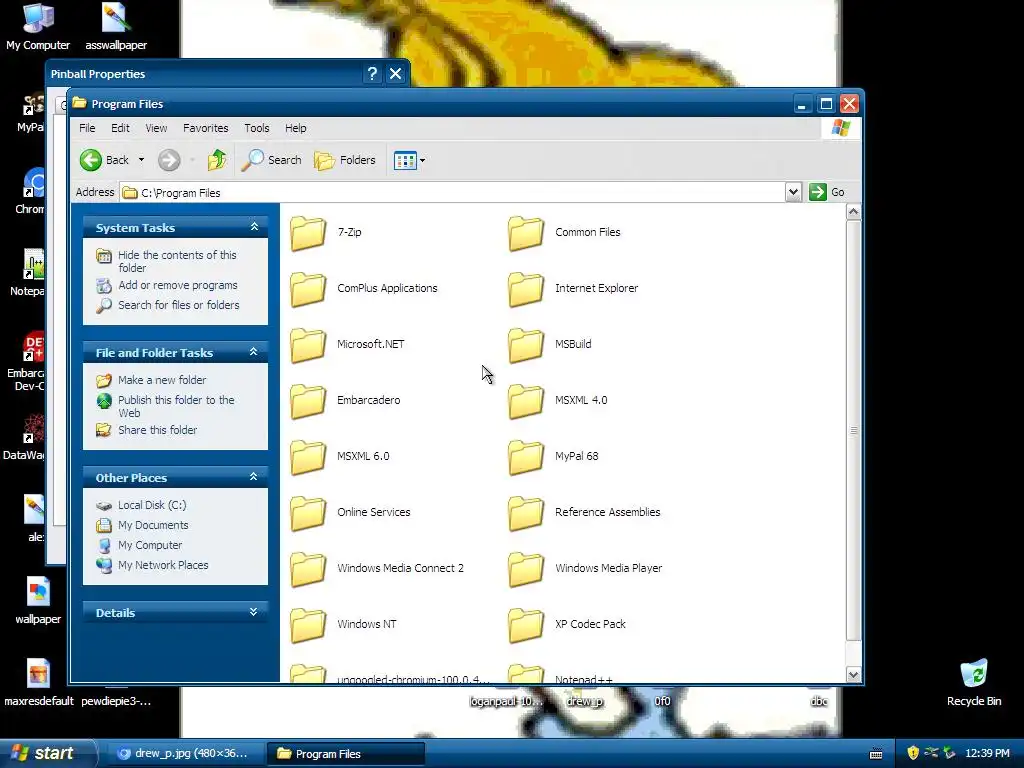Select the Reference Assemblies folder icon

click(x=526, y=513)
